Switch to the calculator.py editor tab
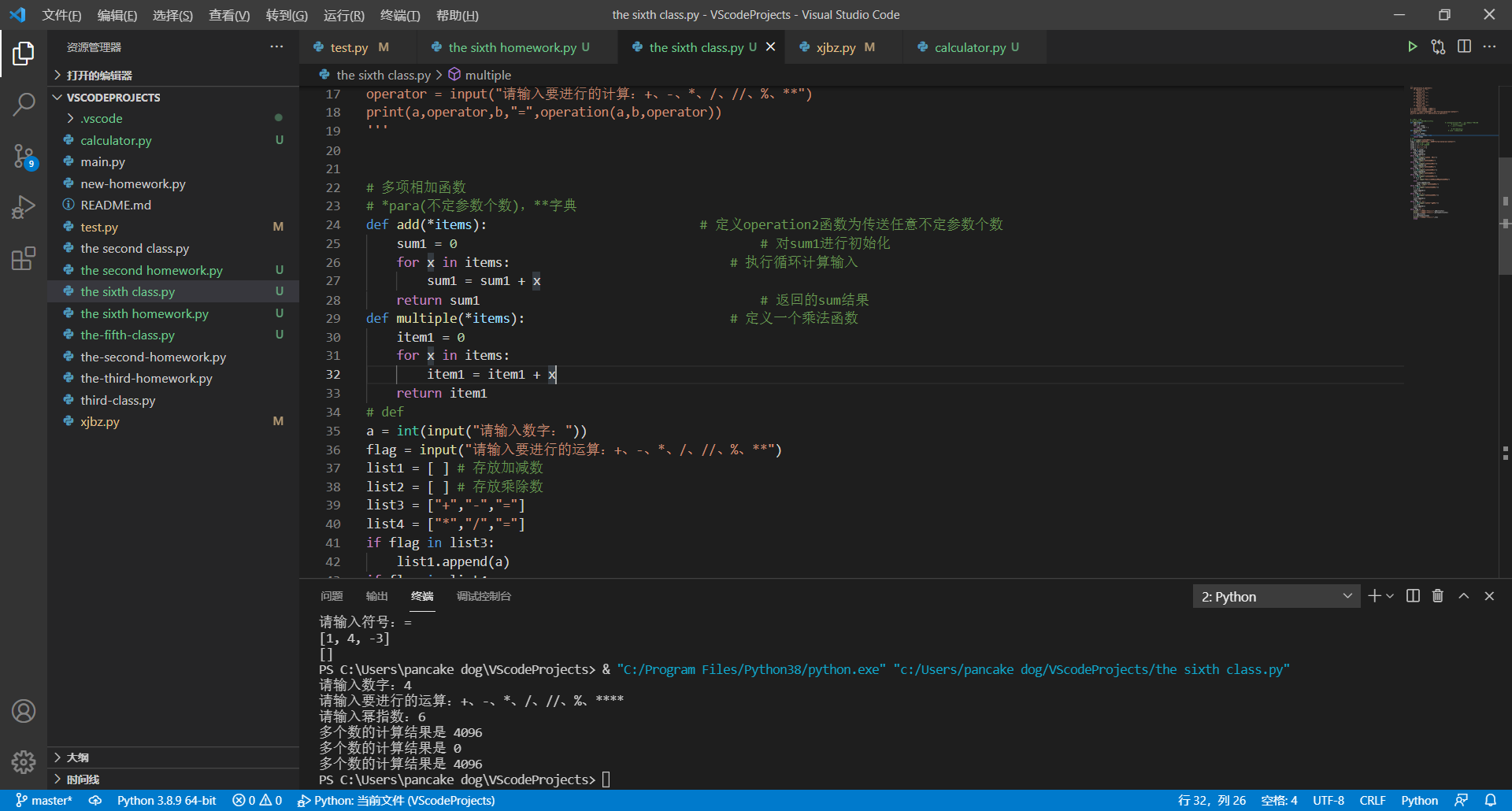Screen dimensions: 1512x811 point(969,47)
